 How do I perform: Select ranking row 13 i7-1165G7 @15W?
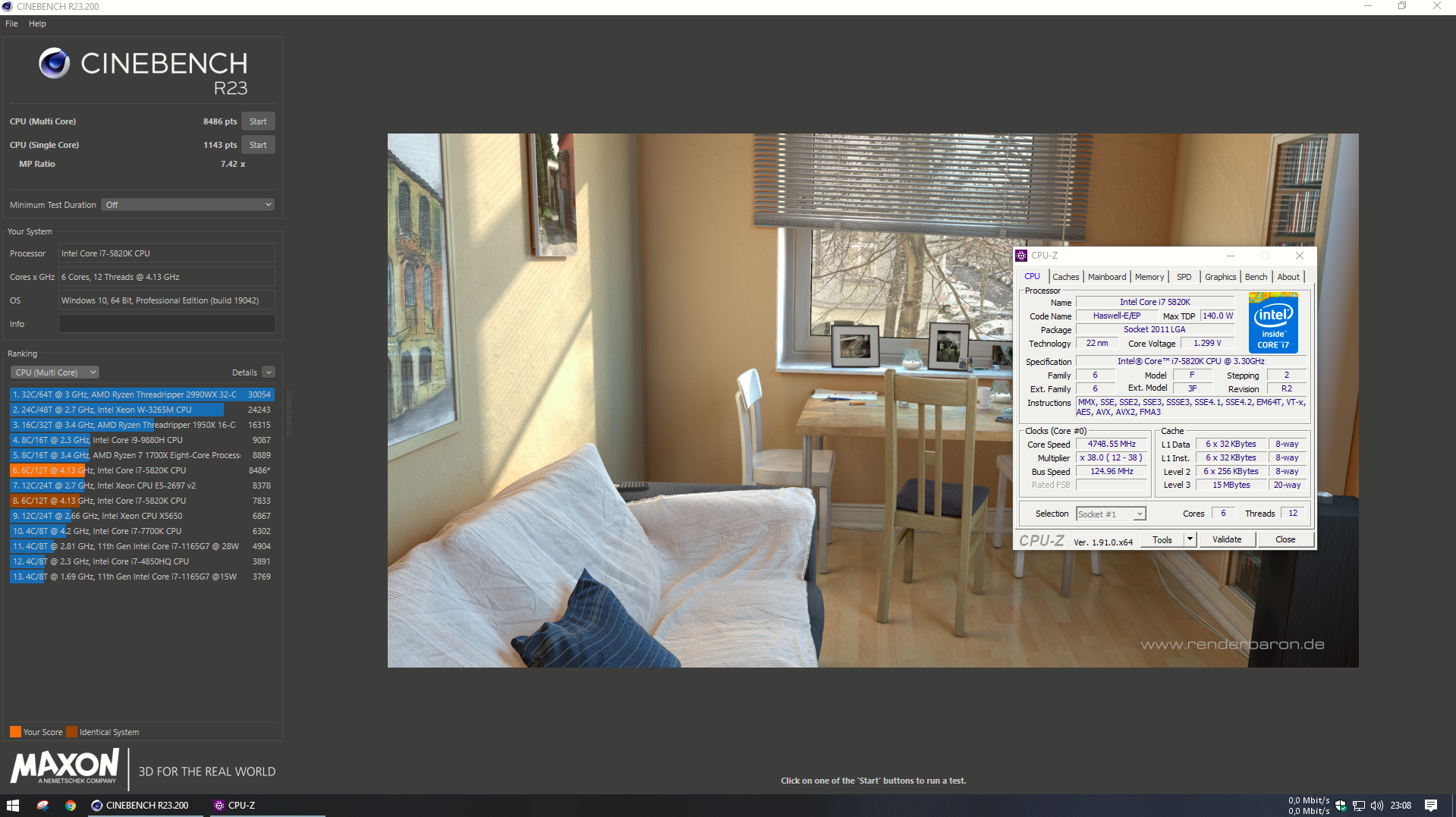[x=142, y=577]
